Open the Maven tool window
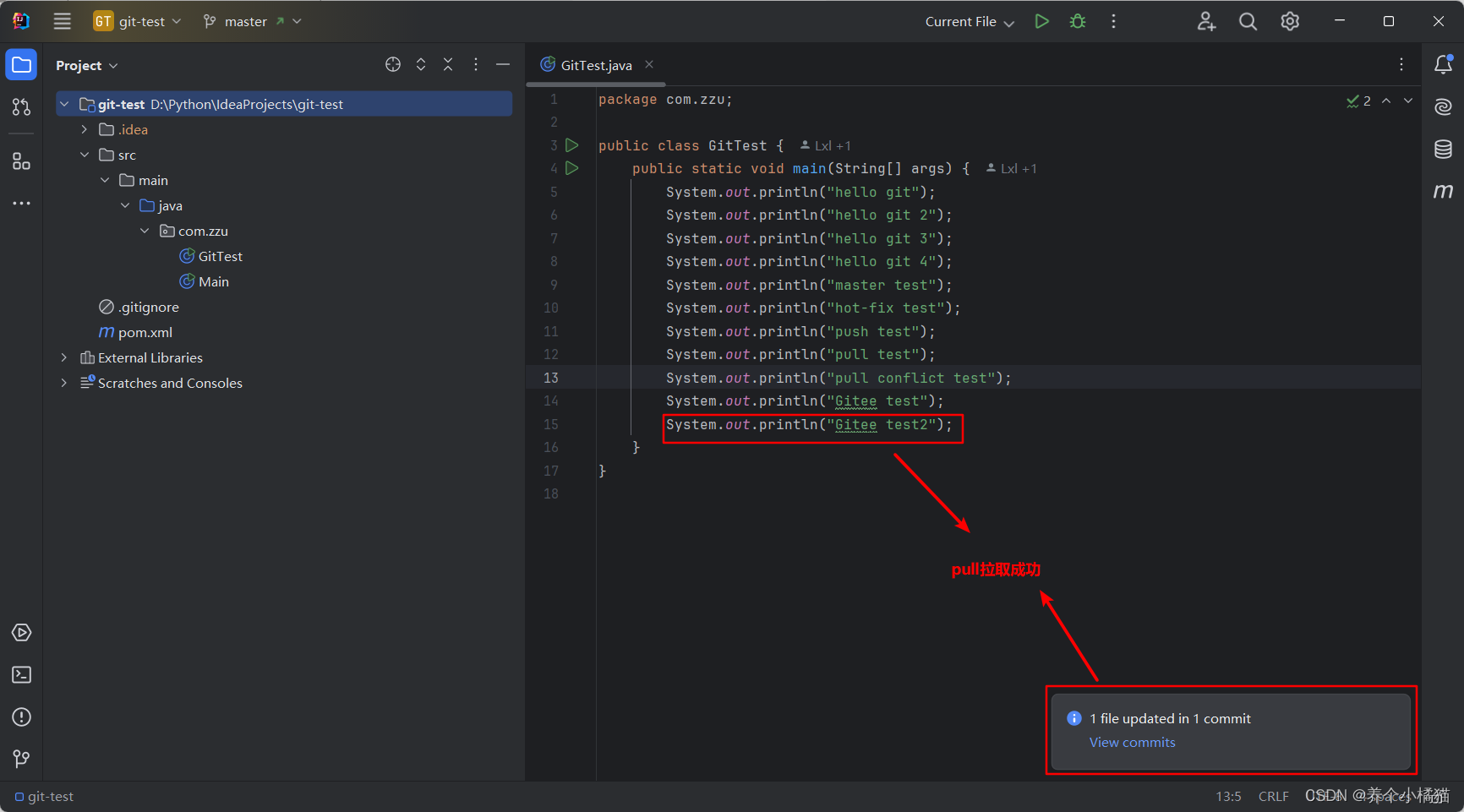This screenshot has height=812, width=1464. tap(1444, 192)
